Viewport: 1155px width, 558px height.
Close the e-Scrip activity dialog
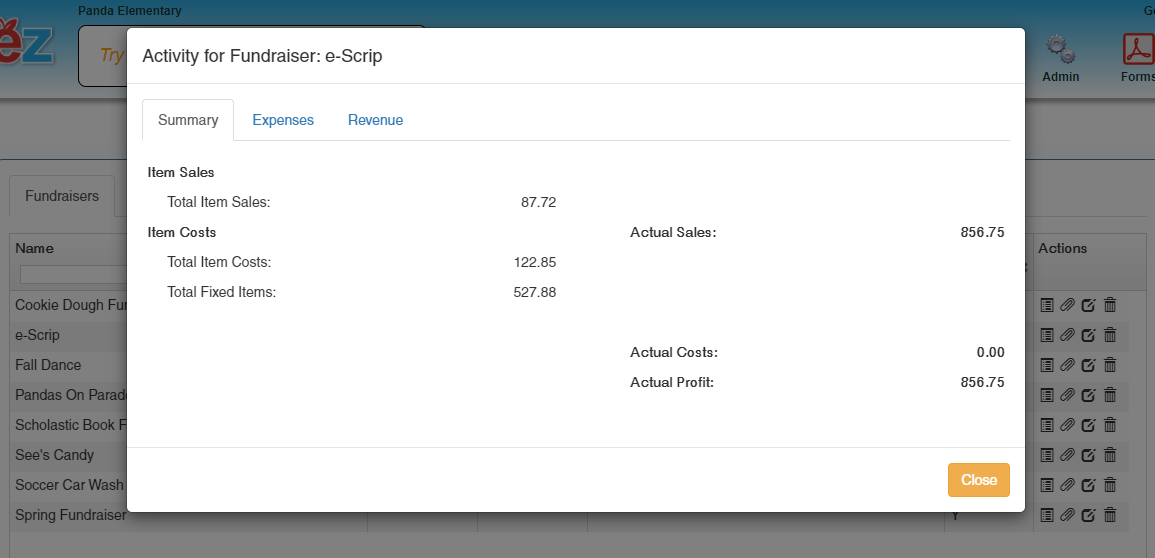pyautogui.click(x=978, y=480)
